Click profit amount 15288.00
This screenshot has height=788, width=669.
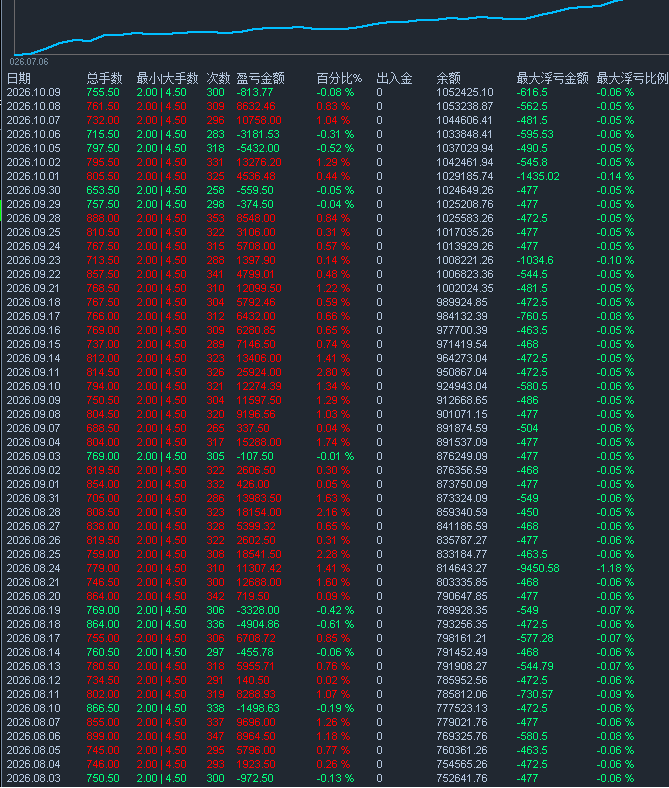point(259,442)
